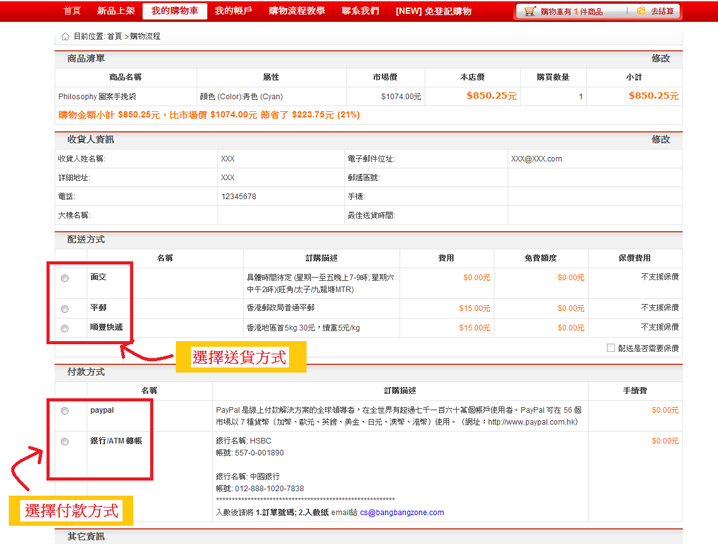This screenshot has width=718, height=544.
Task: Open 聯系我們 menu item
Action: click(360, 11)
